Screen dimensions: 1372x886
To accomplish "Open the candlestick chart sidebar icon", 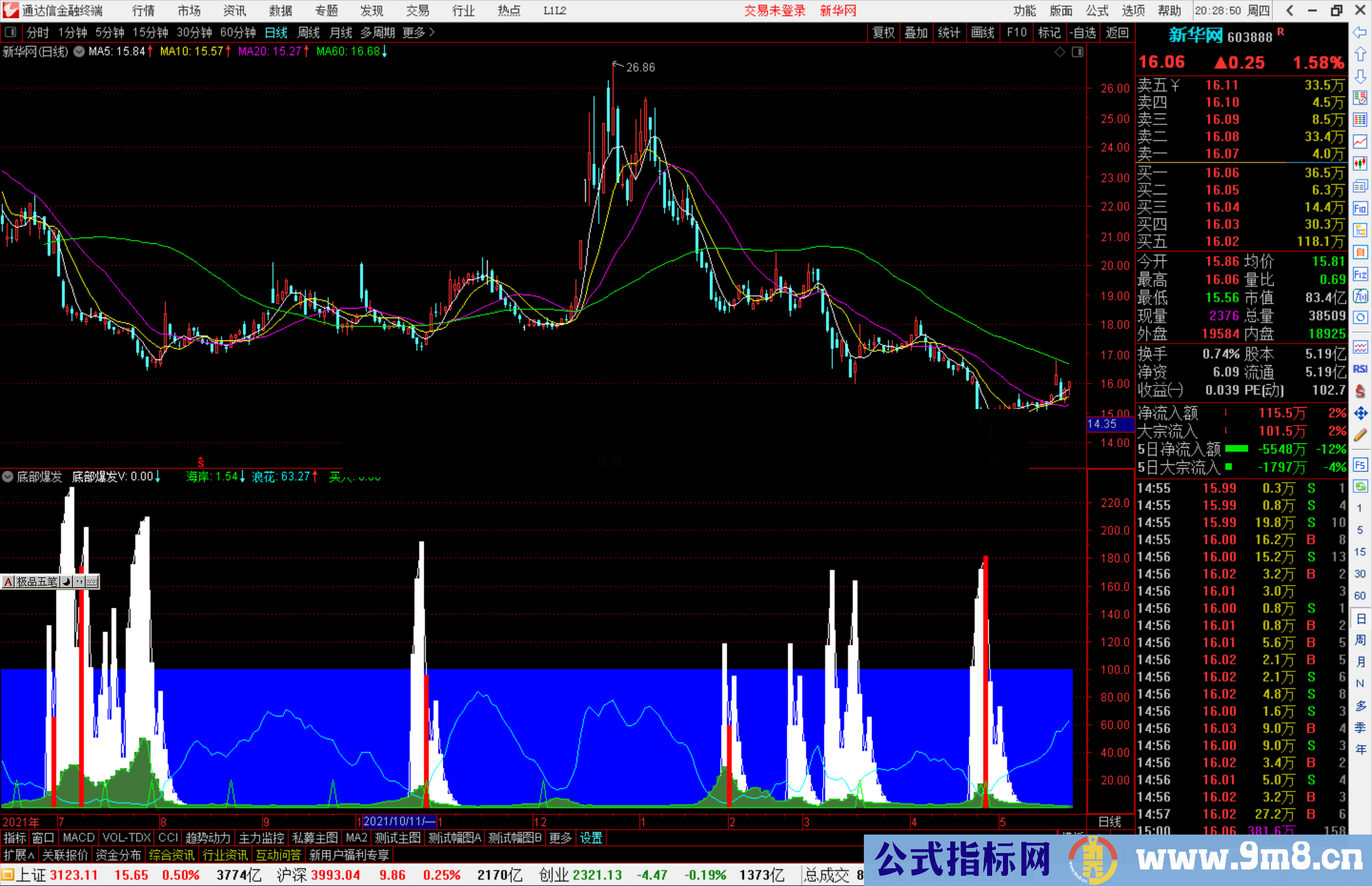I will tap(1360, 164).
